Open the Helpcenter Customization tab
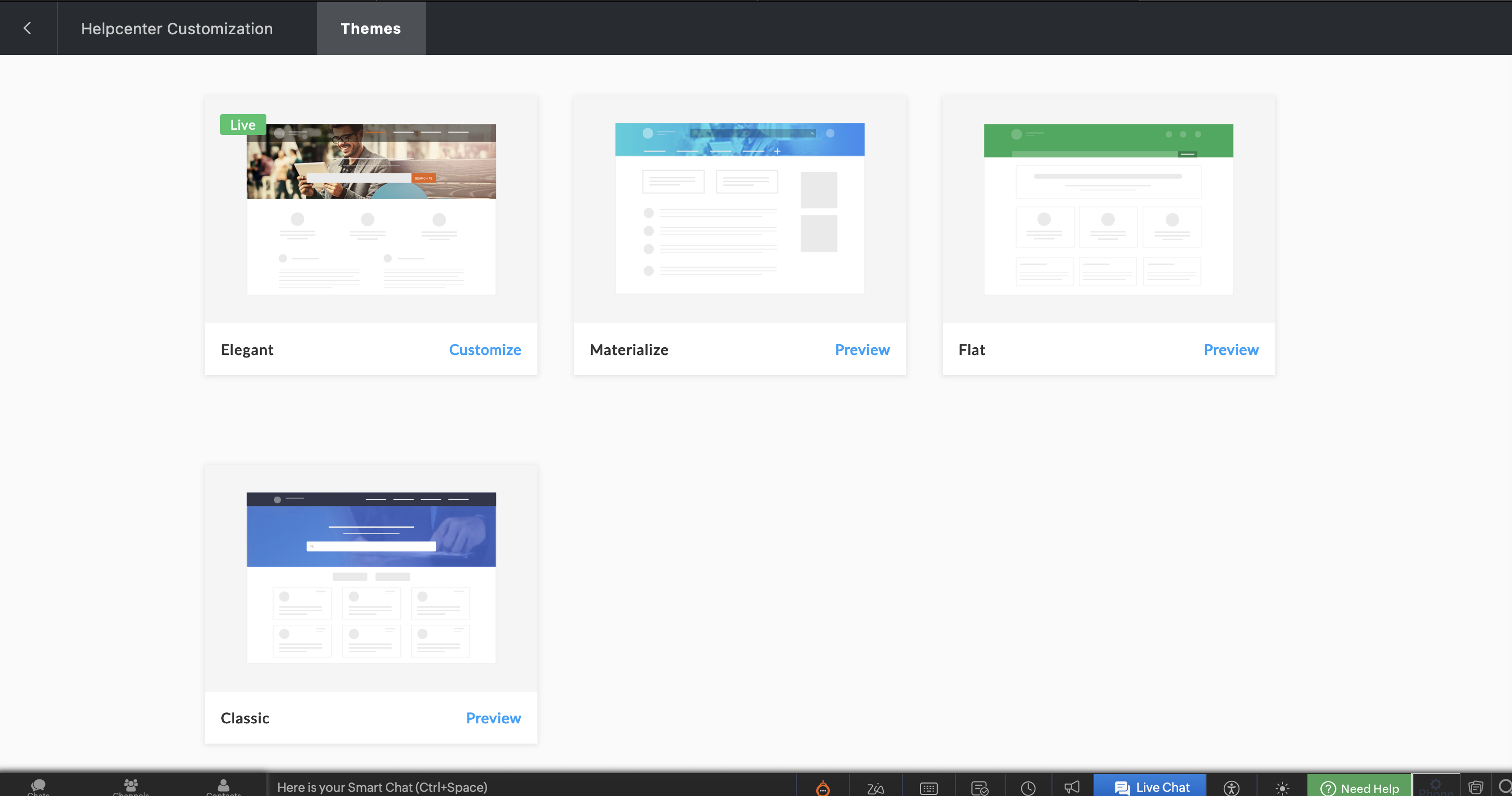 tap(177, 28)
